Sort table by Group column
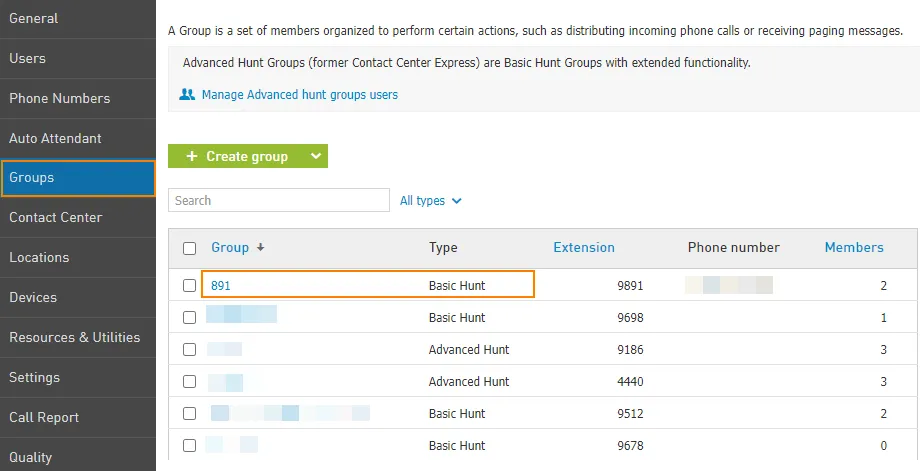Screen dimensions: 920x471 pyautogui.click(x=230, y=248)
